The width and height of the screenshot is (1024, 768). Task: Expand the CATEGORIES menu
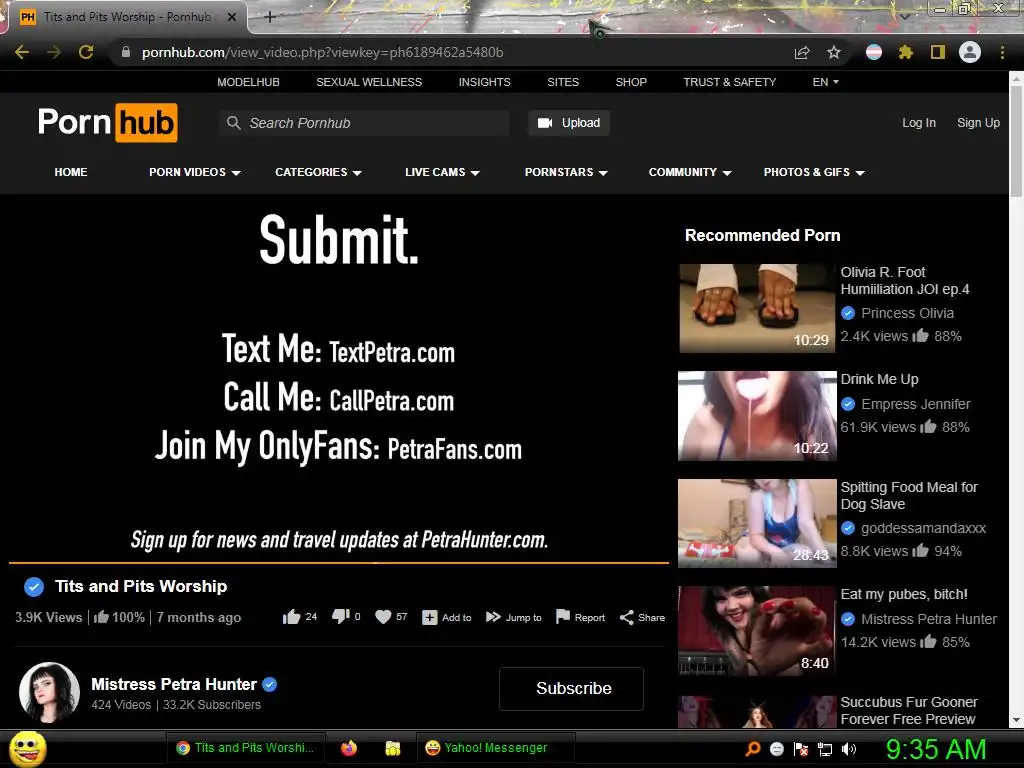click(318, 172)
